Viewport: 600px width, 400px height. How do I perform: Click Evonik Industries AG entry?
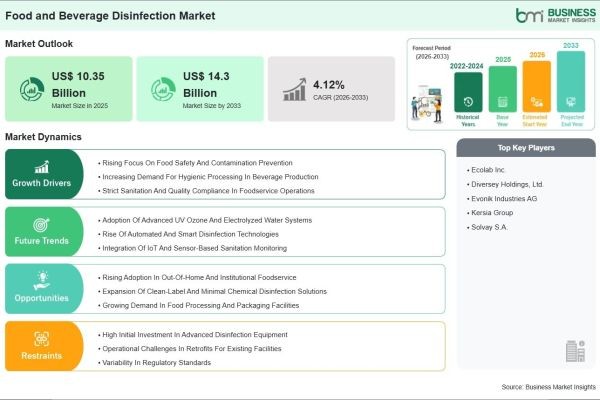click(x=504, y=199)
